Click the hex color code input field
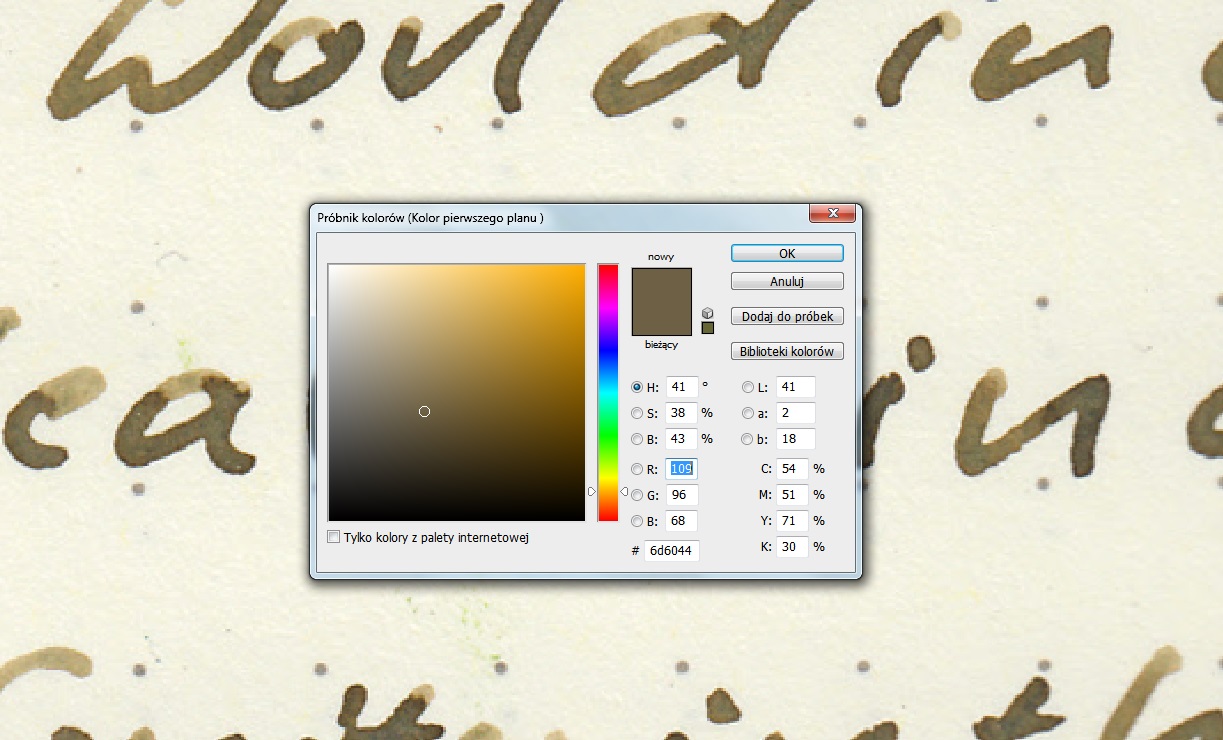The height and width of the screenshot is (740, 1223). tap(672, 551)
